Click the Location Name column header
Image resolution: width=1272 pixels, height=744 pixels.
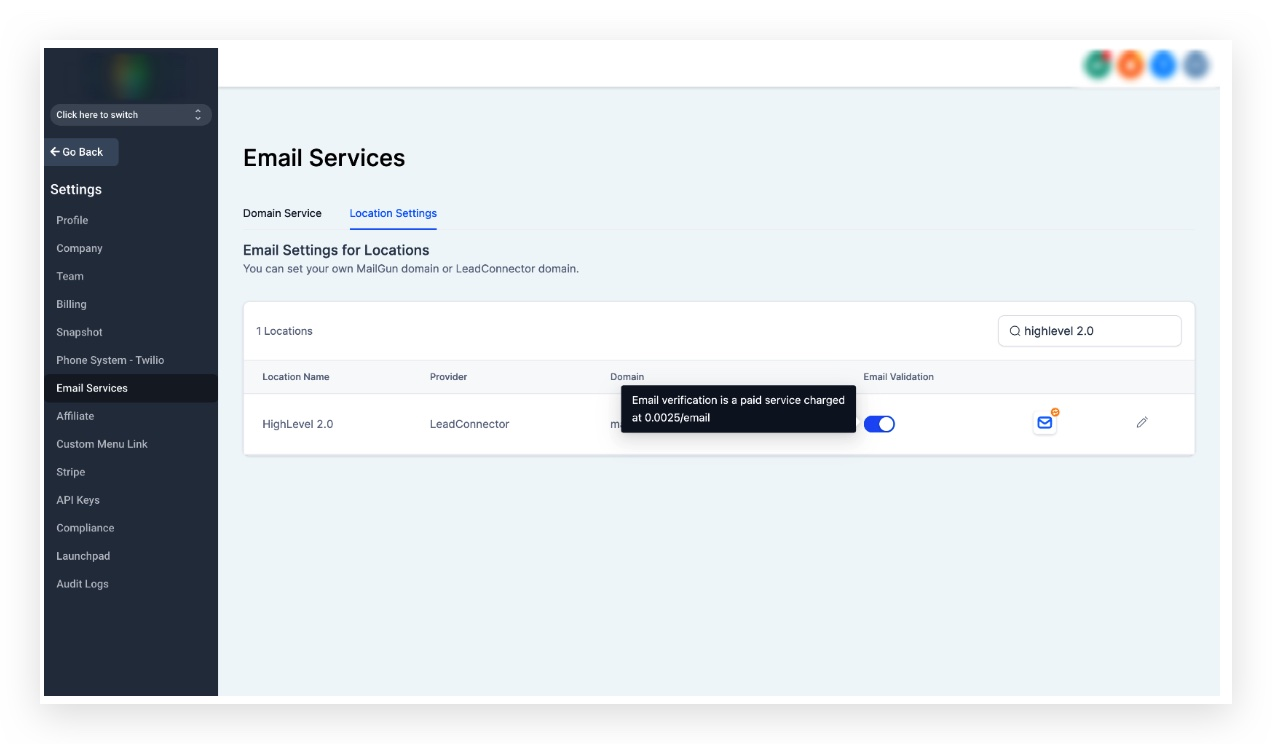pyautogui.click(x=296, y=377)
